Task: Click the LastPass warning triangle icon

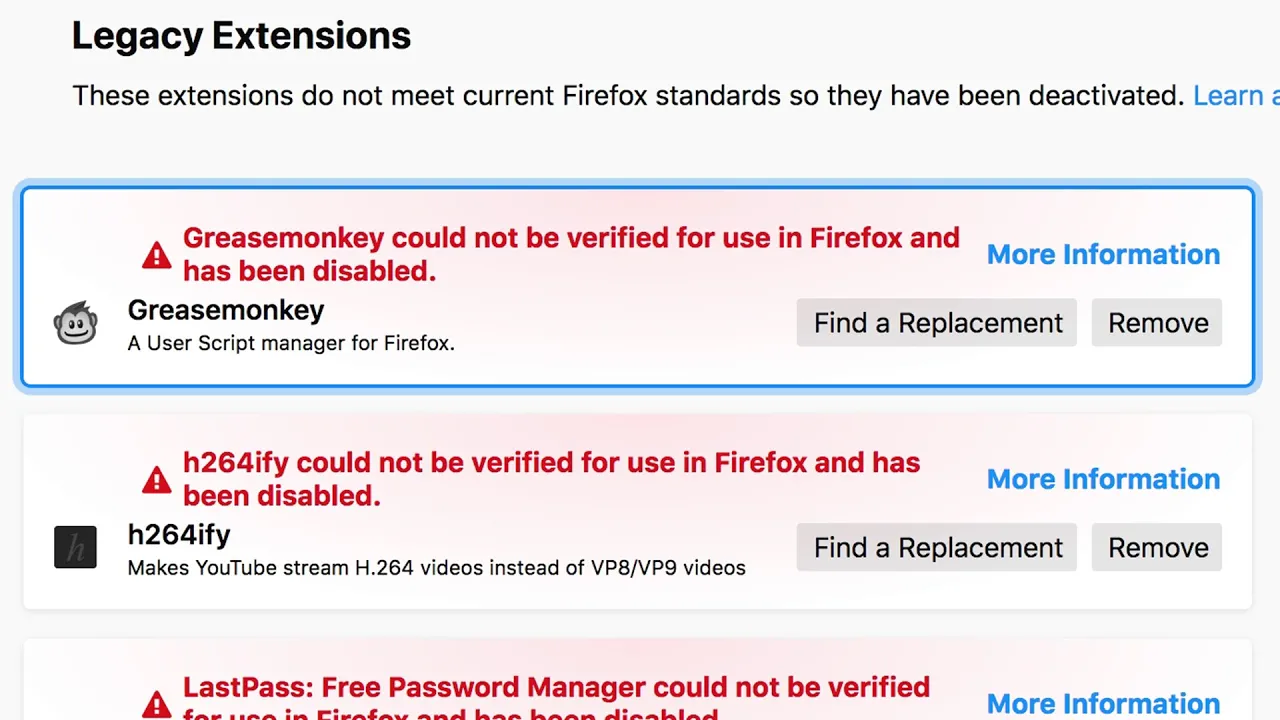Action: coord(156,704)
